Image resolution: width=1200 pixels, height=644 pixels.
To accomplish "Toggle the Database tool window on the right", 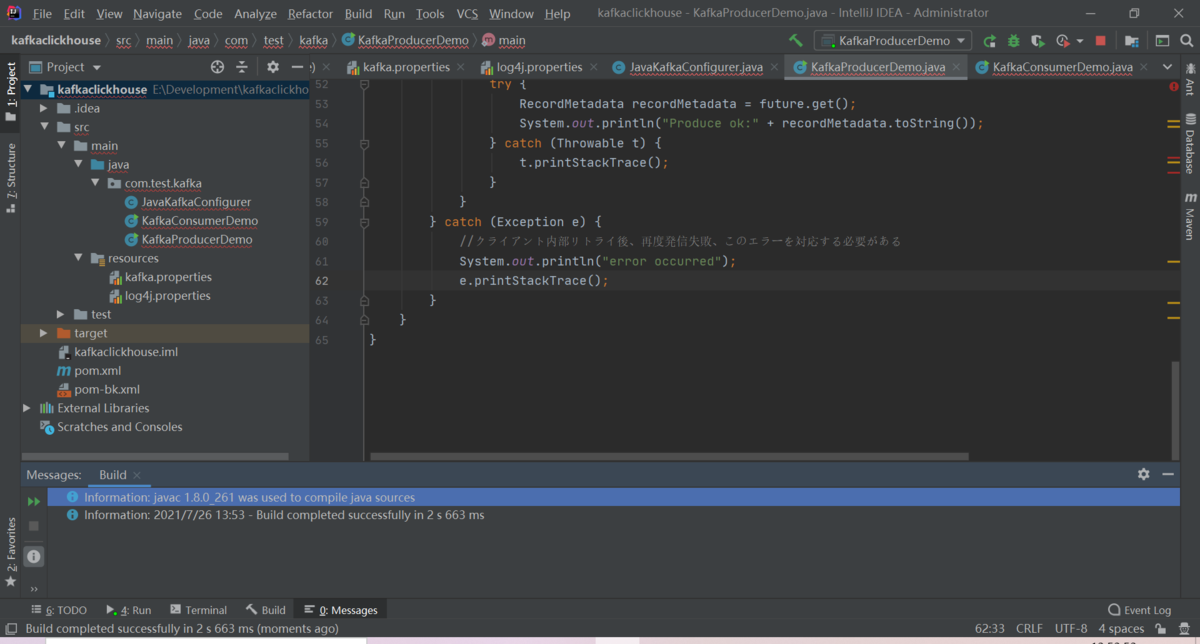I will (1190, 145).
